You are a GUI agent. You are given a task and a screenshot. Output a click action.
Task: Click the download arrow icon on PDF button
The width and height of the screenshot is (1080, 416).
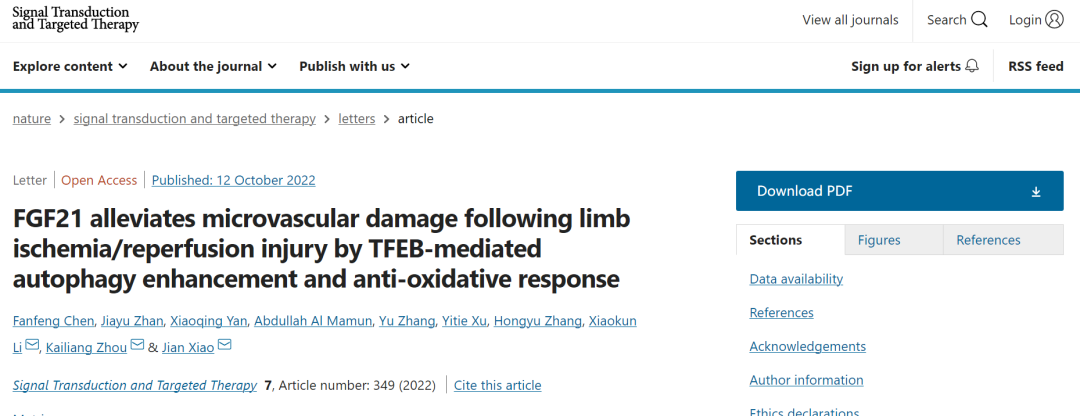click(1036, 191)
